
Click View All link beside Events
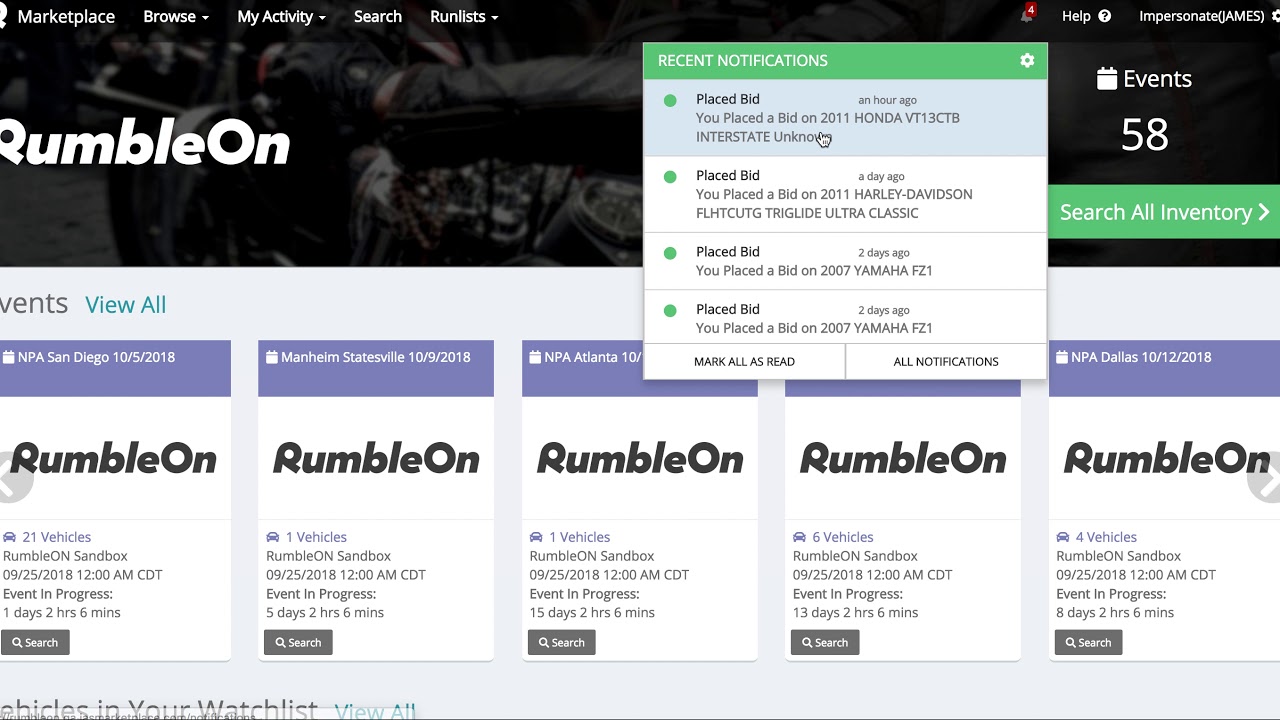coord(126,304)
